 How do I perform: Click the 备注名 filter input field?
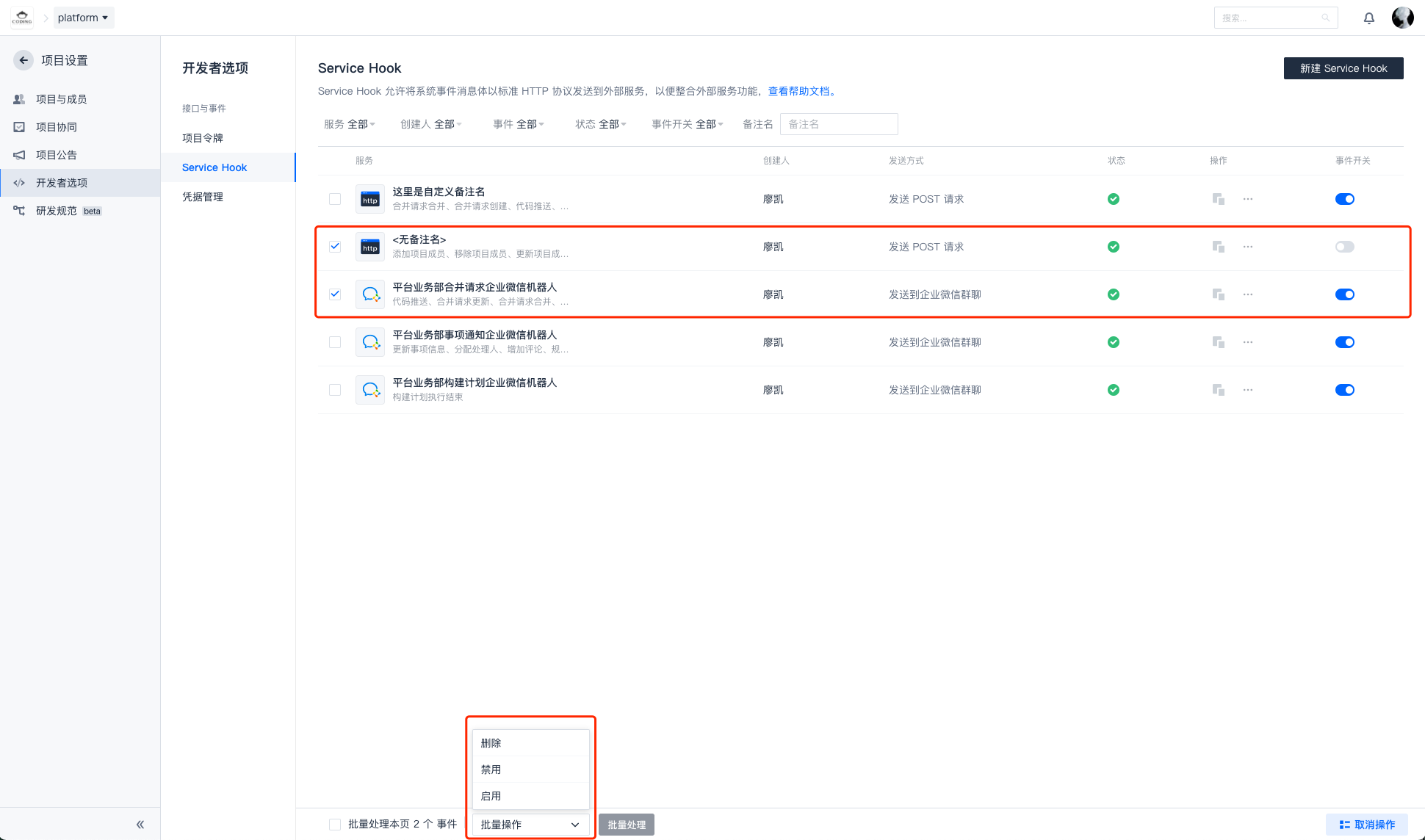838,124
